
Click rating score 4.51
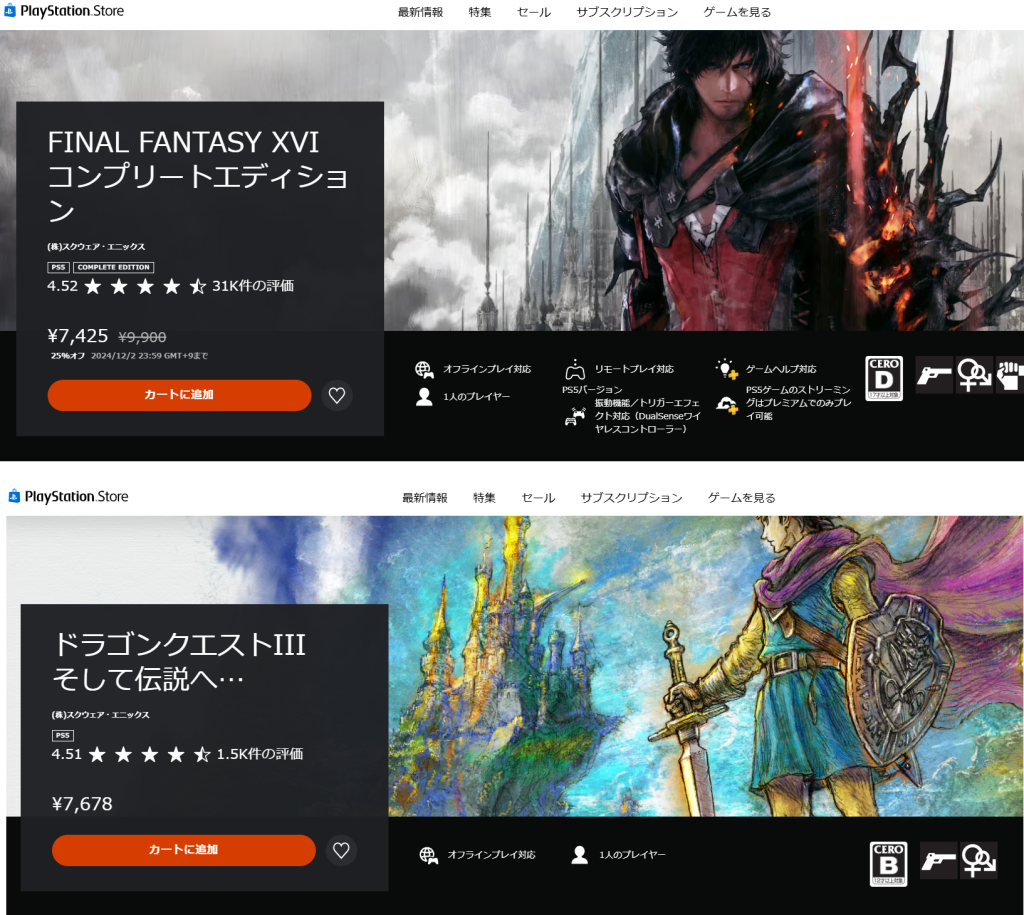[67, 754]
